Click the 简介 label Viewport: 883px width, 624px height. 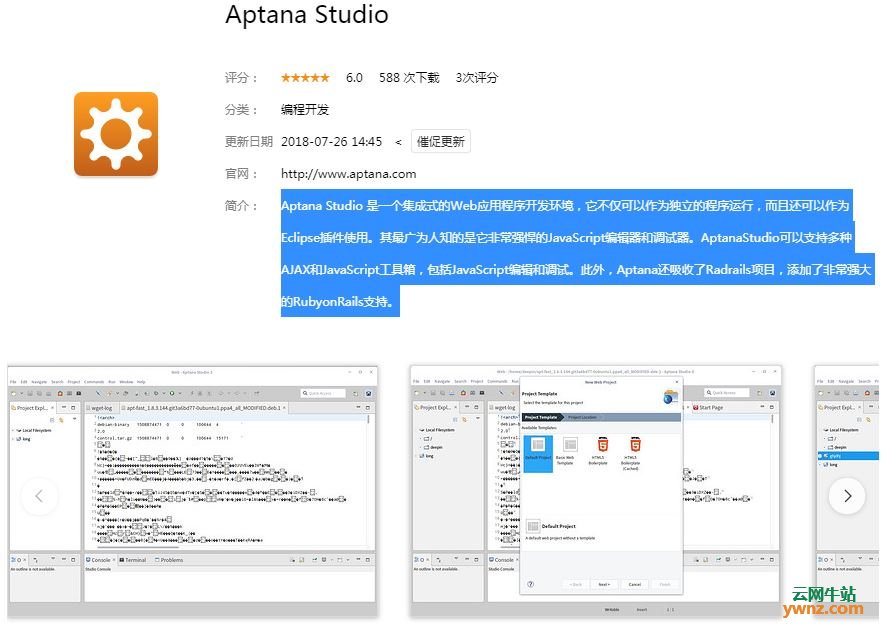(241, 206)
